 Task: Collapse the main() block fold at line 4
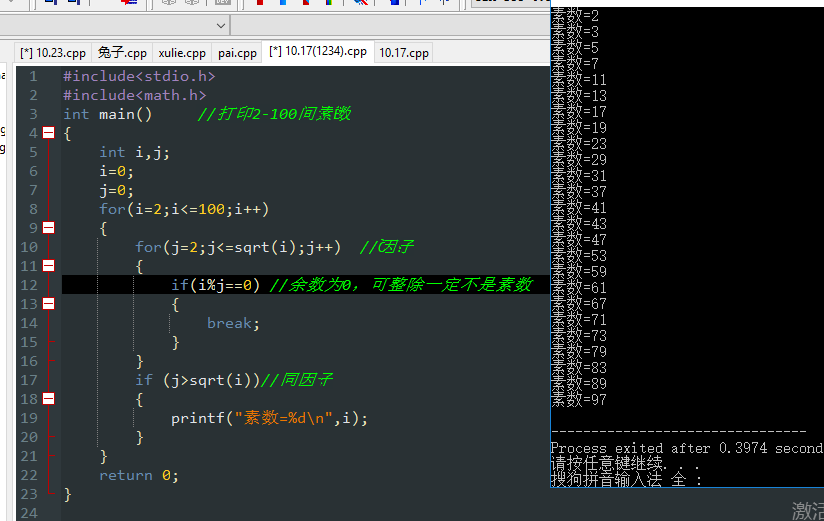point(48,132)
